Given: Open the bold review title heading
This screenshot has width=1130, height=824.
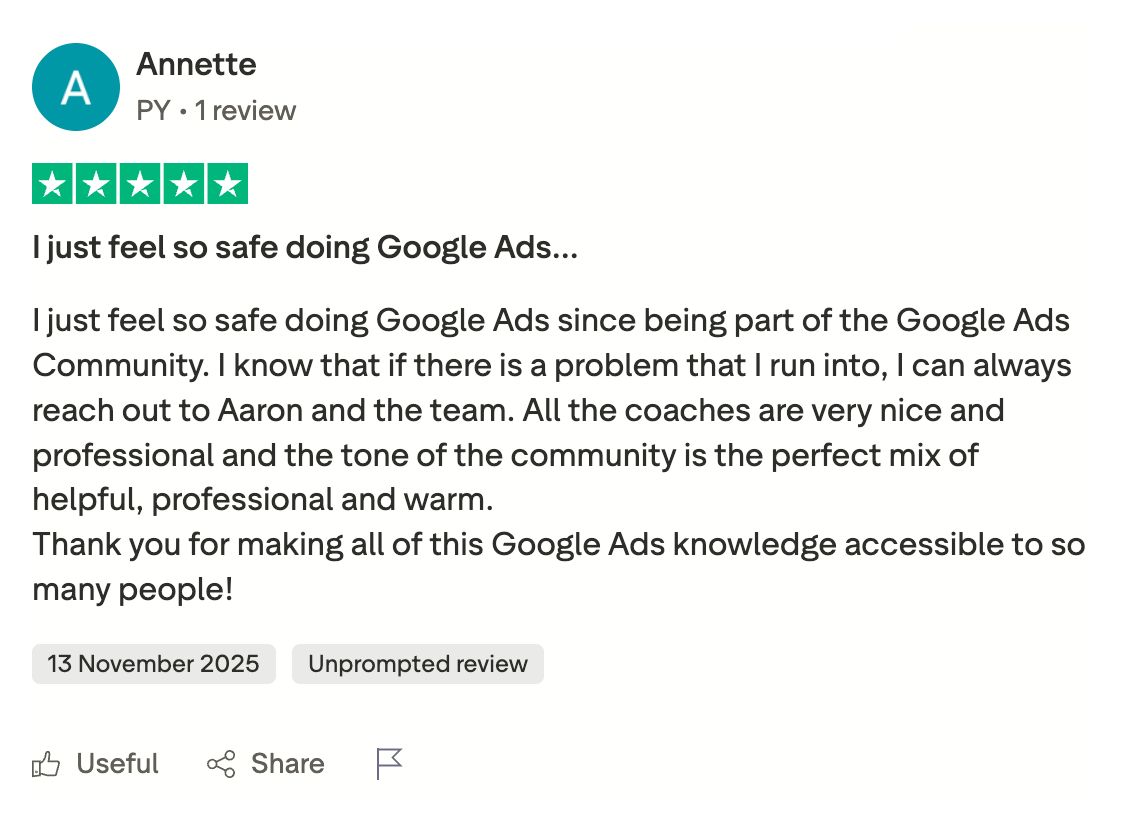Looking at the screenshot, I should point(305,247).
